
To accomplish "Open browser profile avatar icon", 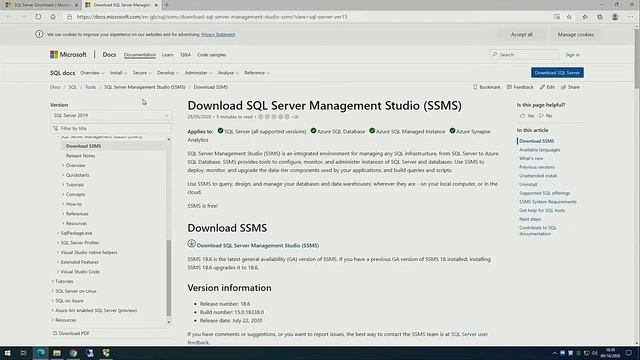I will pyautogui.click(x=615, y=17).
